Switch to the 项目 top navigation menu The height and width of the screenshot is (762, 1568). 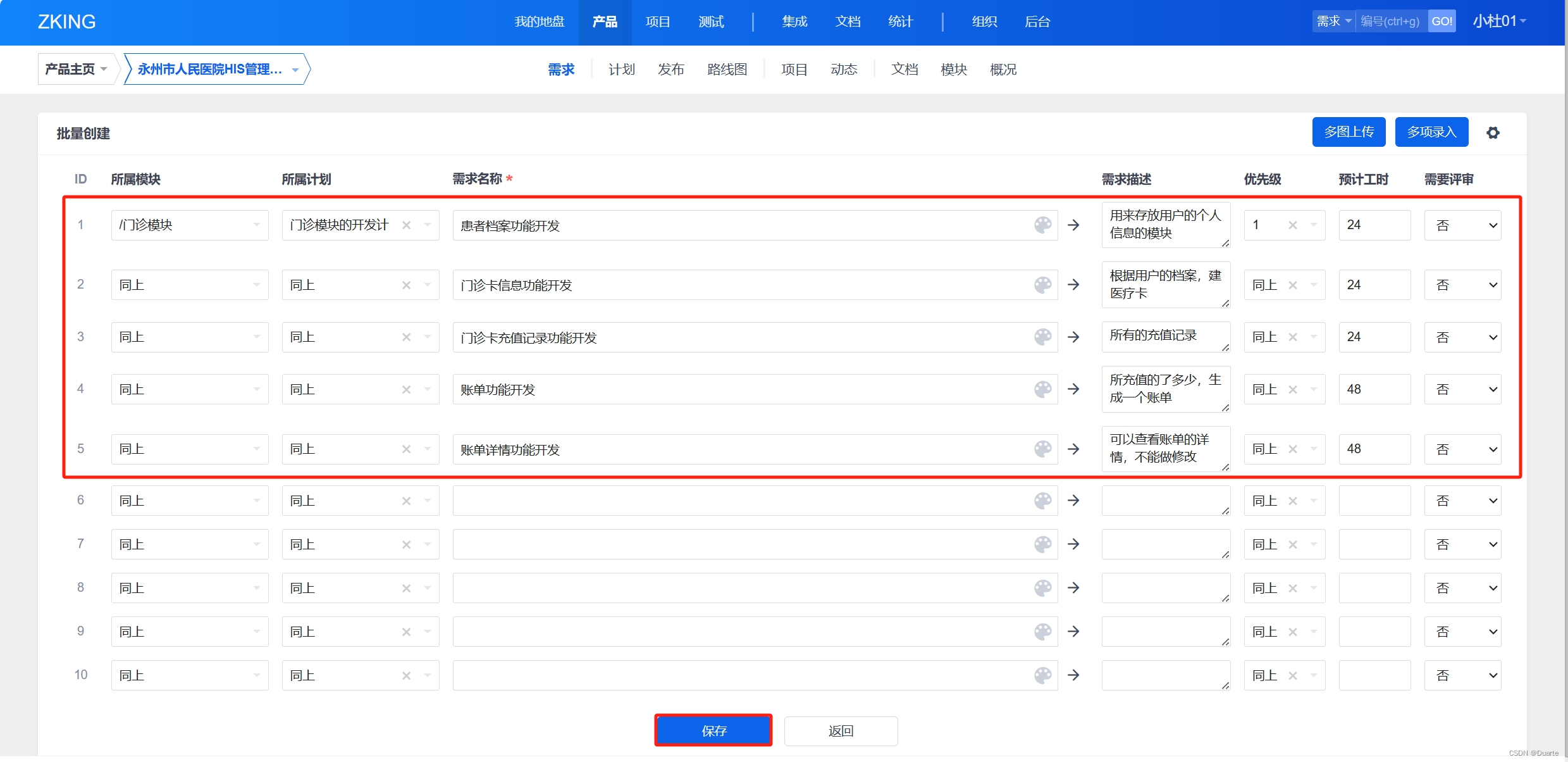point(657,22)
